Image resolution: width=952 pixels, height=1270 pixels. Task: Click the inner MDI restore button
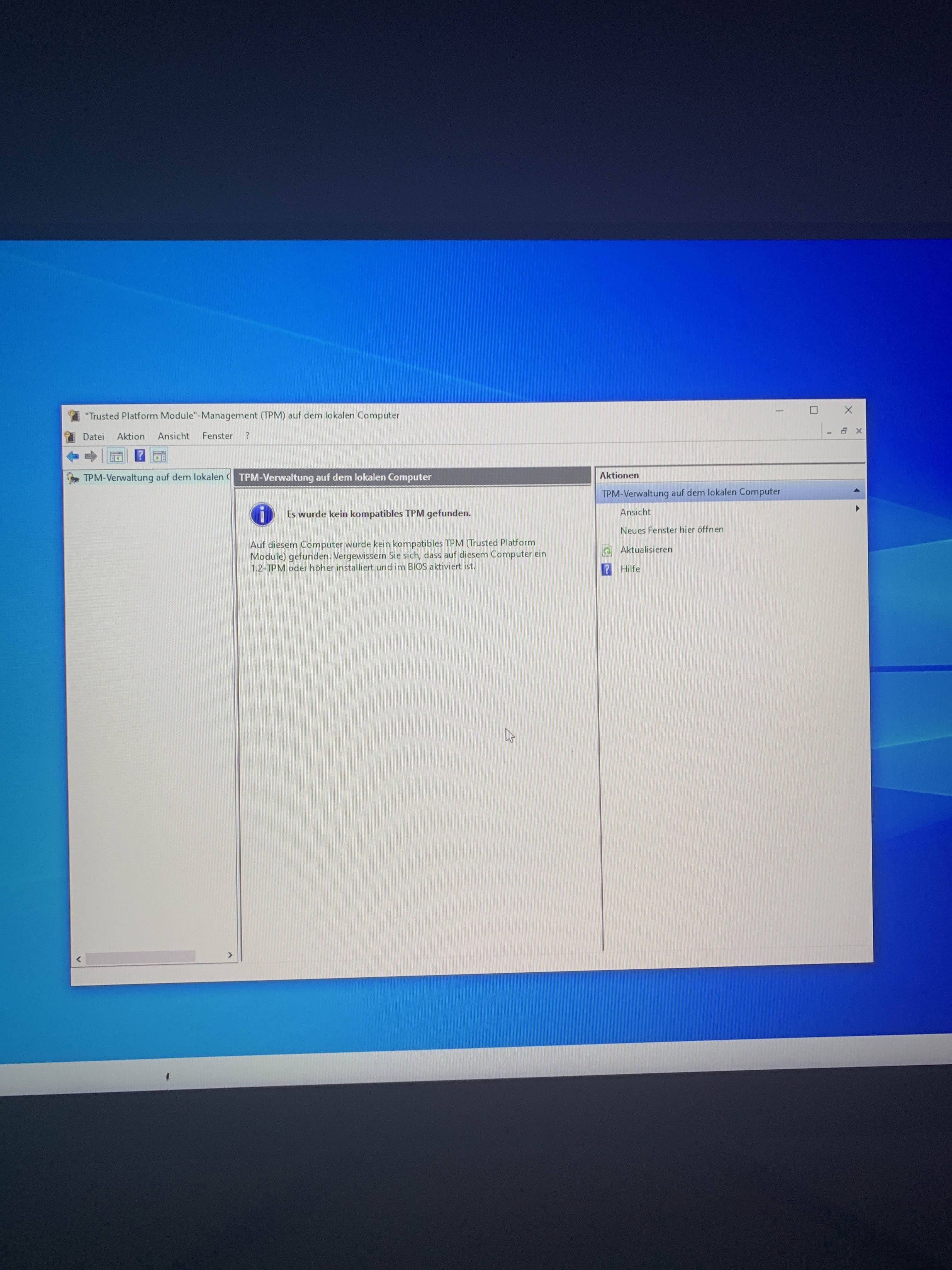click(843, 431)
